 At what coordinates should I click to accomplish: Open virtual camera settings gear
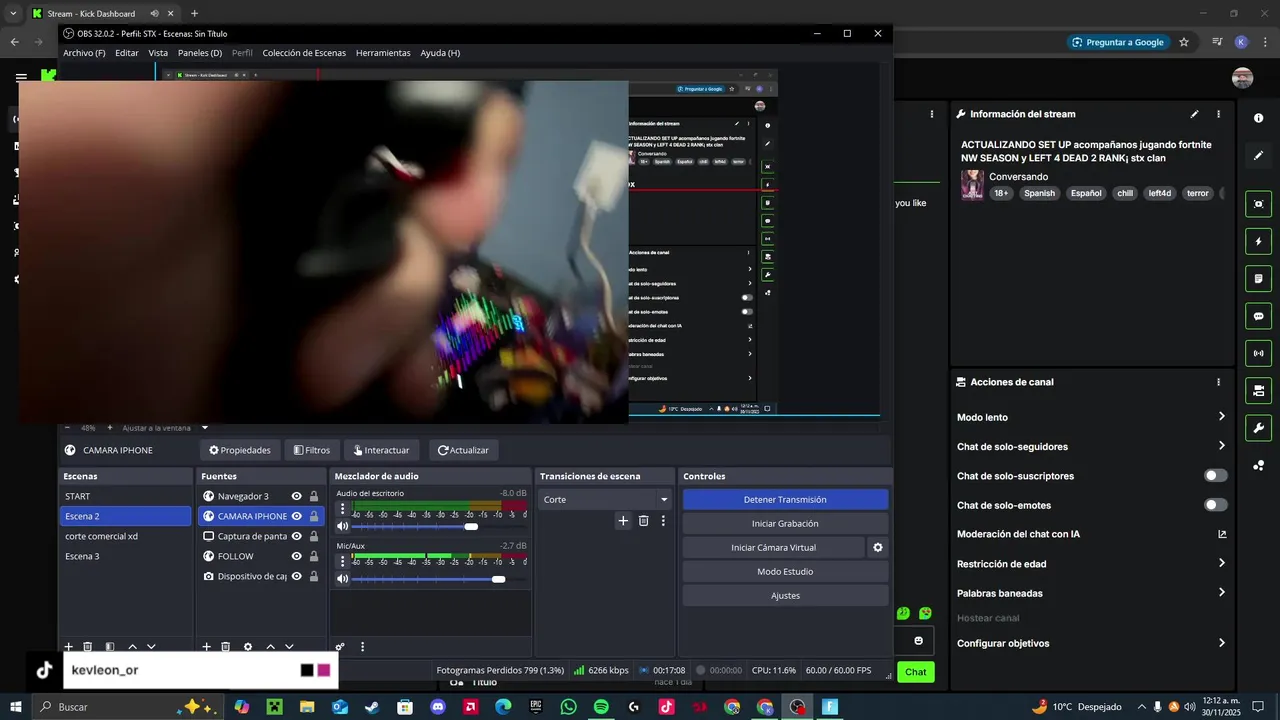[x=878, y=547]
